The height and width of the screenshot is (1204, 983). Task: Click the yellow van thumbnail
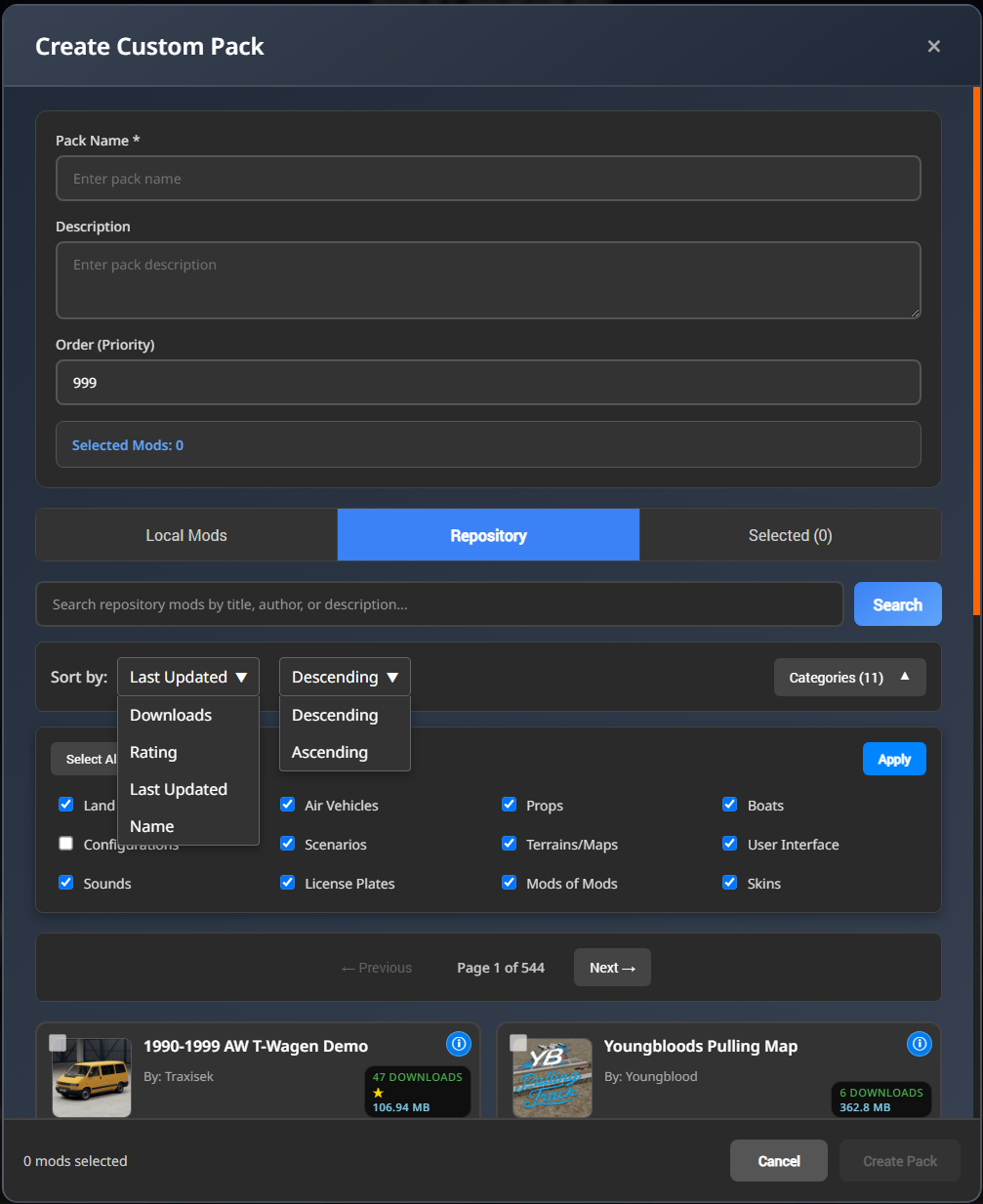pyautogui.click(x=92, y=1078)
